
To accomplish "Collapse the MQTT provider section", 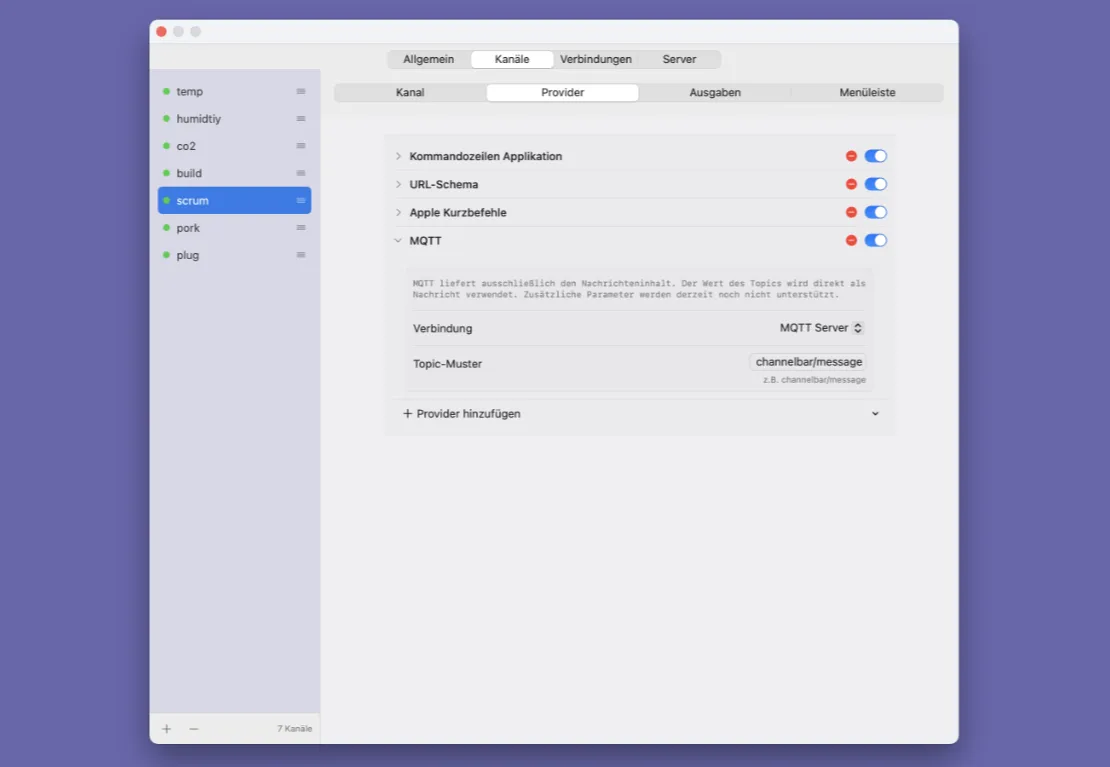I will pyautogui.click(x=398, y=240).
